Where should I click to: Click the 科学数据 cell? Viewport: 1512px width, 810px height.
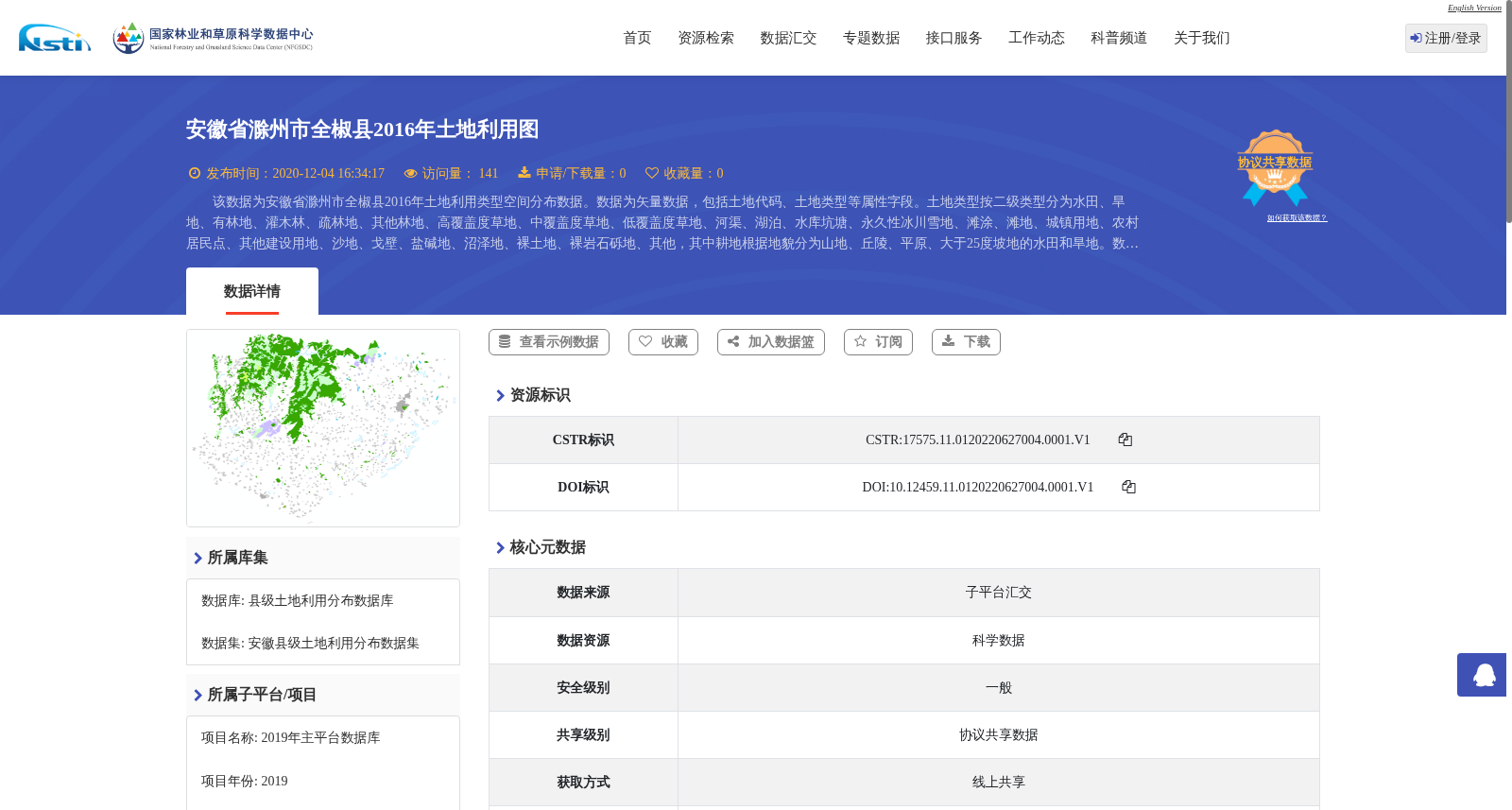pyautogui.click(x=999, y=641)
